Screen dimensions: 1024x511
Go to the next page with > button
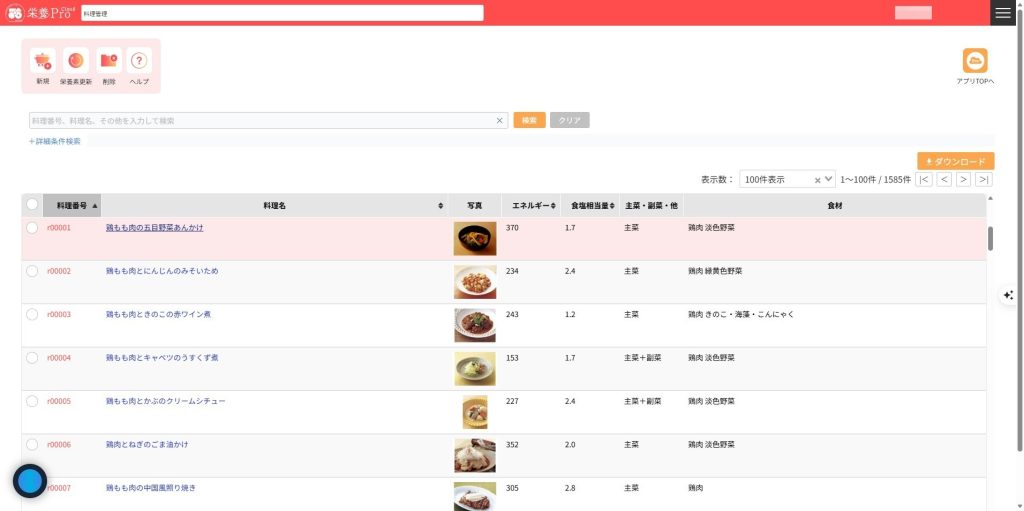(963, 179)
